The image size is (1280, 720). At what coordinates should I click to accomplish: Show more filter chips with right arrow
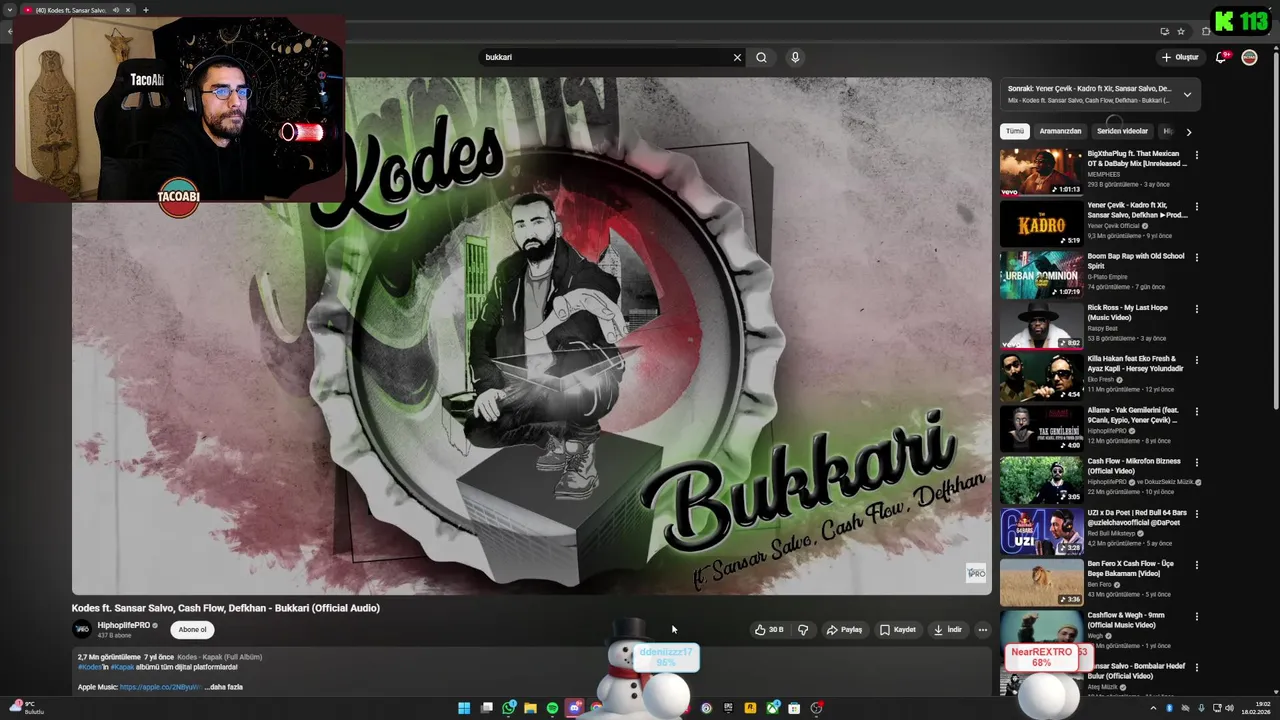1188,131
